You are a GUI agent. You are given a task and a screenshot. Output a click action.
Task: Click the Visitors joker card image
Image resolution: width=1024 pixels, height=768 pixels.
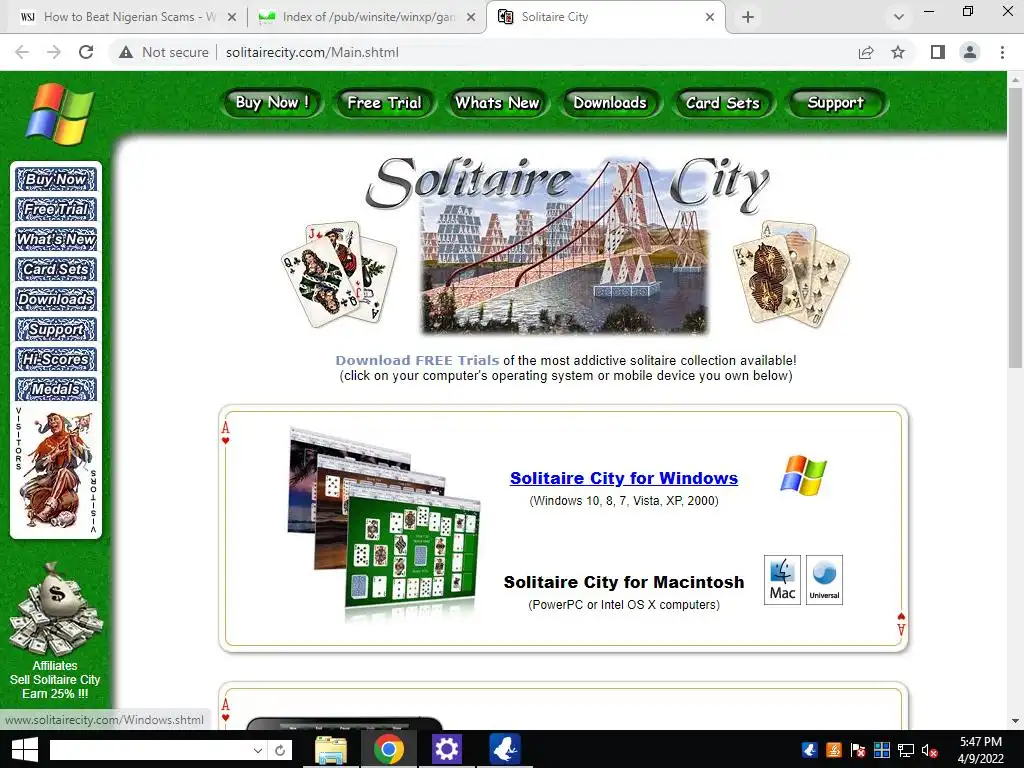pos(56,470)
